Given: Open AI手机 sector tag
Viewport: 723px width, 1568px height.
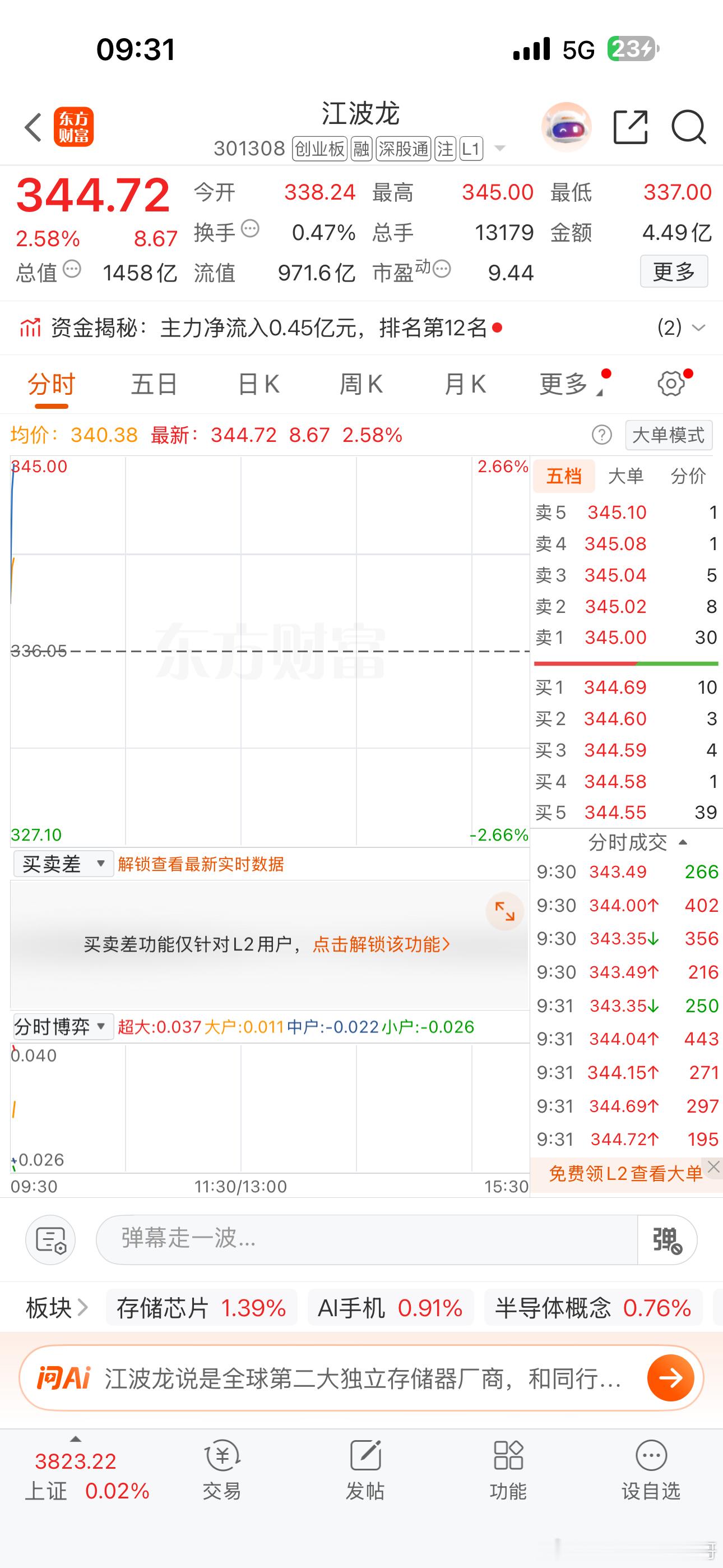Looking at the screenshot, I should [x=390, y=1307].
